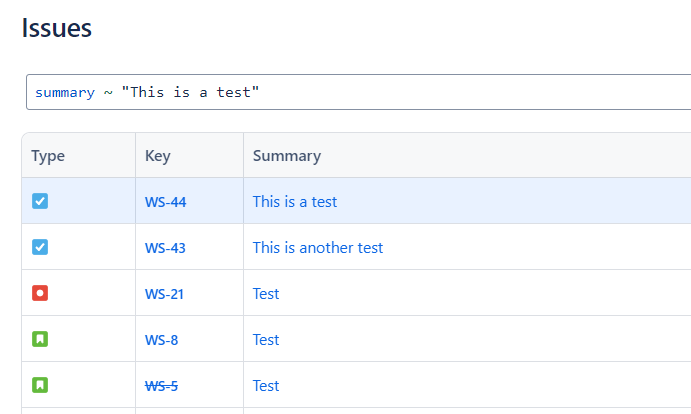The width and height of the screenshot is (691, 414).
Task: Click the green story icon for WS-8
Action: 40,339
